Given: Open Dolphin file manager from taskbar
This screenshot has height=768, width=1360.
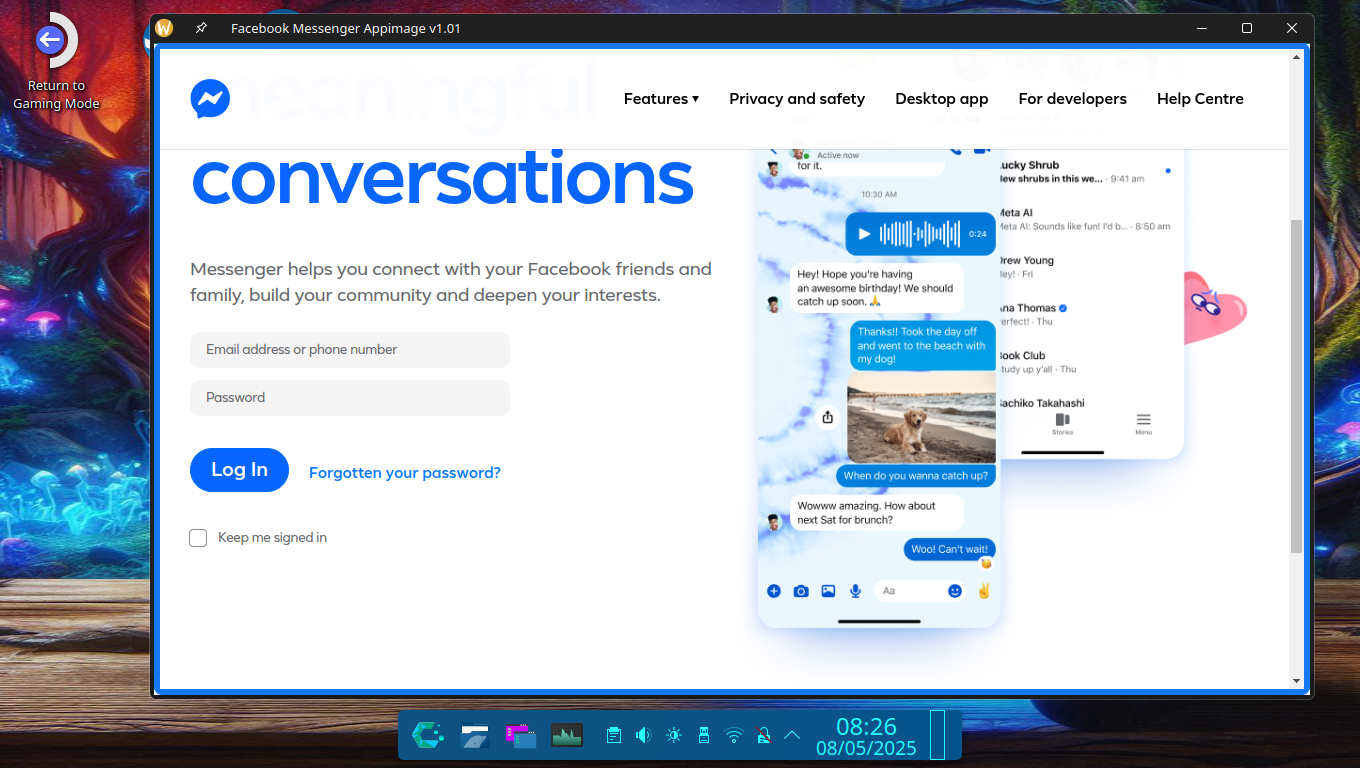Looking at the screenshot, I should tap(474, 736).
